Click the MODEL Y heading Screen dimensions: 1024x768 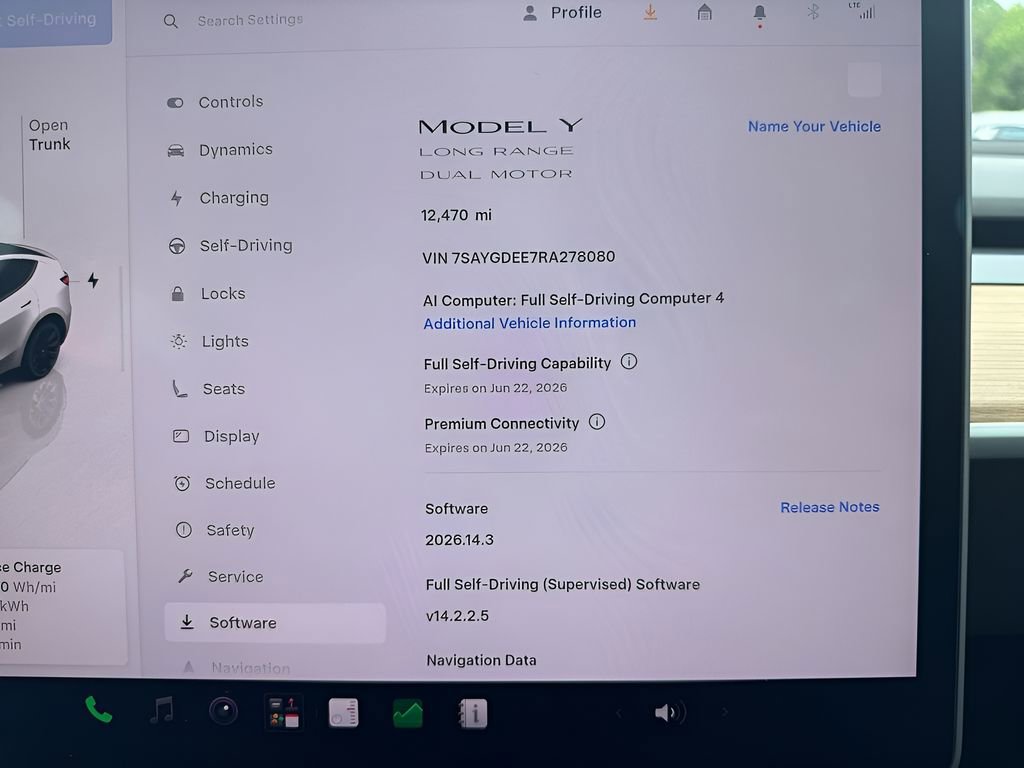click(x=500, y=125)
